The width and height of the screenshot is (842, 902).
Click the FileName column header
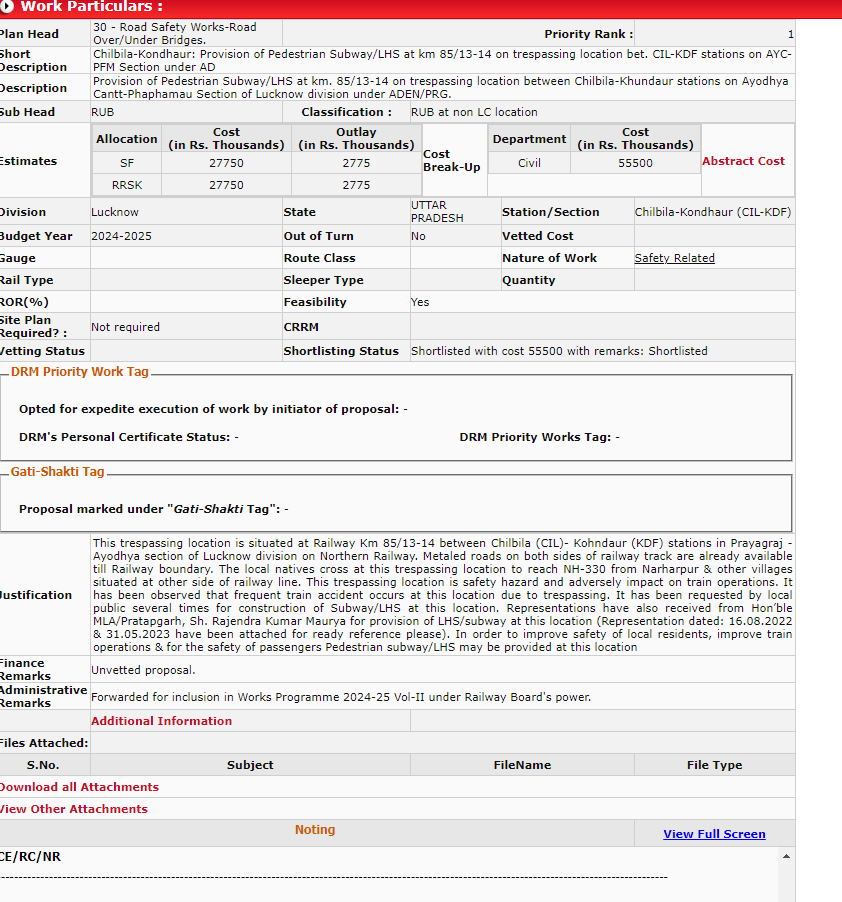pos(522,765)
